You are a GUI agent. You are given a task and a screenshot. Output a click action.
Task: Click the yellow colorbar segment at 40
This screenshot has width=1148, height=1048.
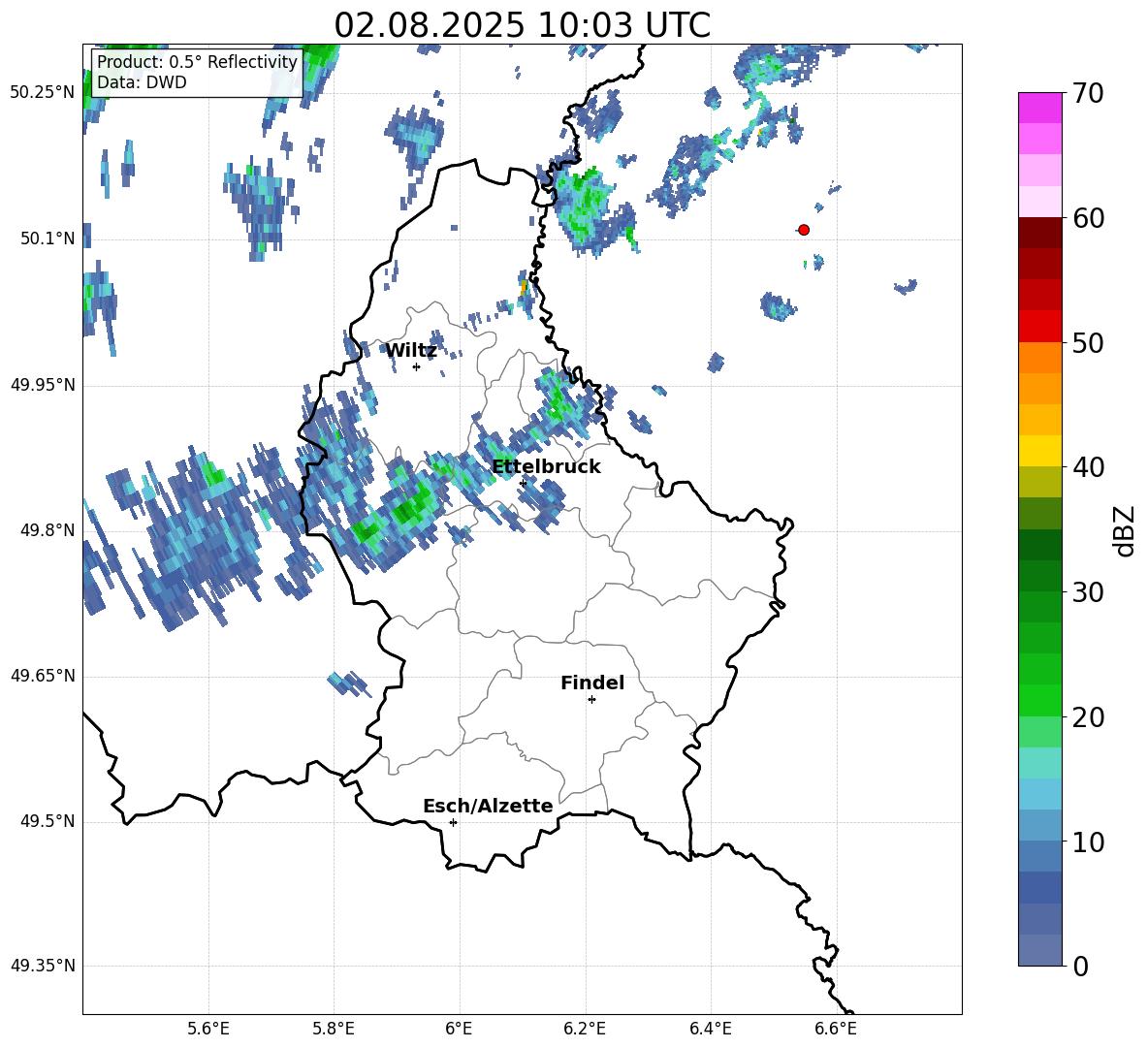click(1040, 451)
